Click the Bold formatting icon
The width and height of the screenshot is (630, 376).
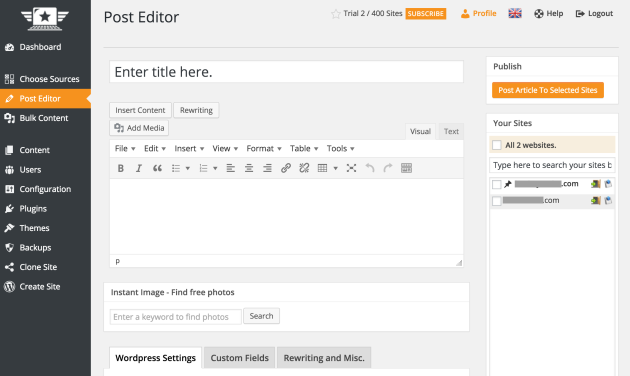(121, 168)
